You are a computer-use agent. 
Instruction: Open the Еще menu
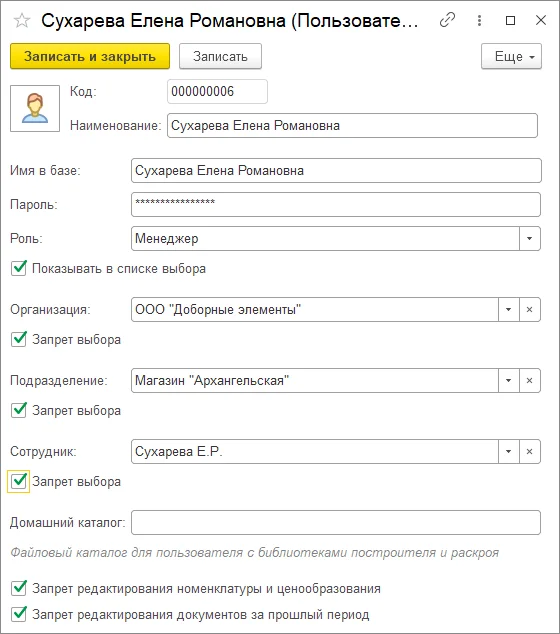(x=511, y=56)
